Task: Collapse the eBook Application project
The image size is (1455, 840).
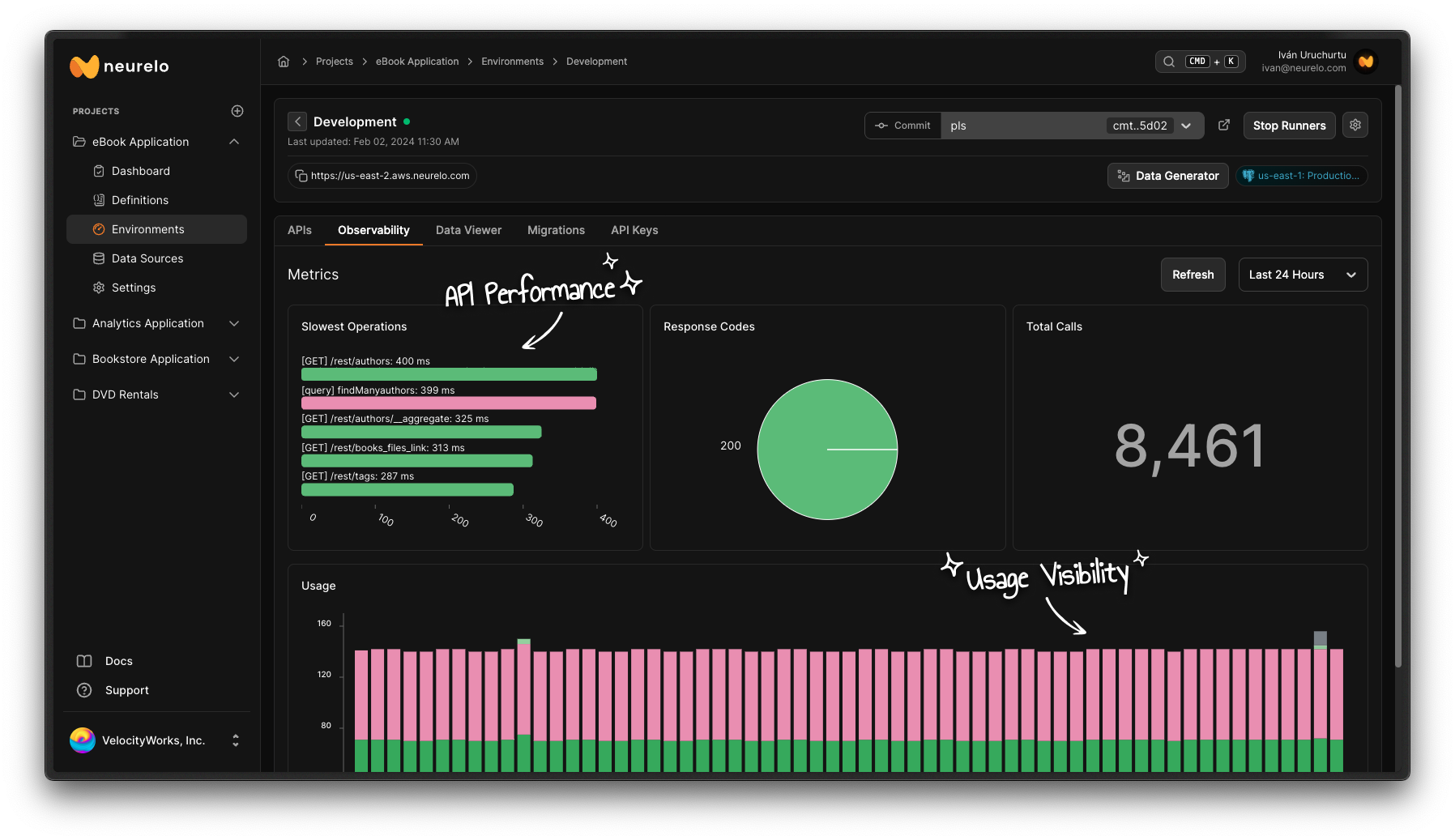Action: coord(234,142)
